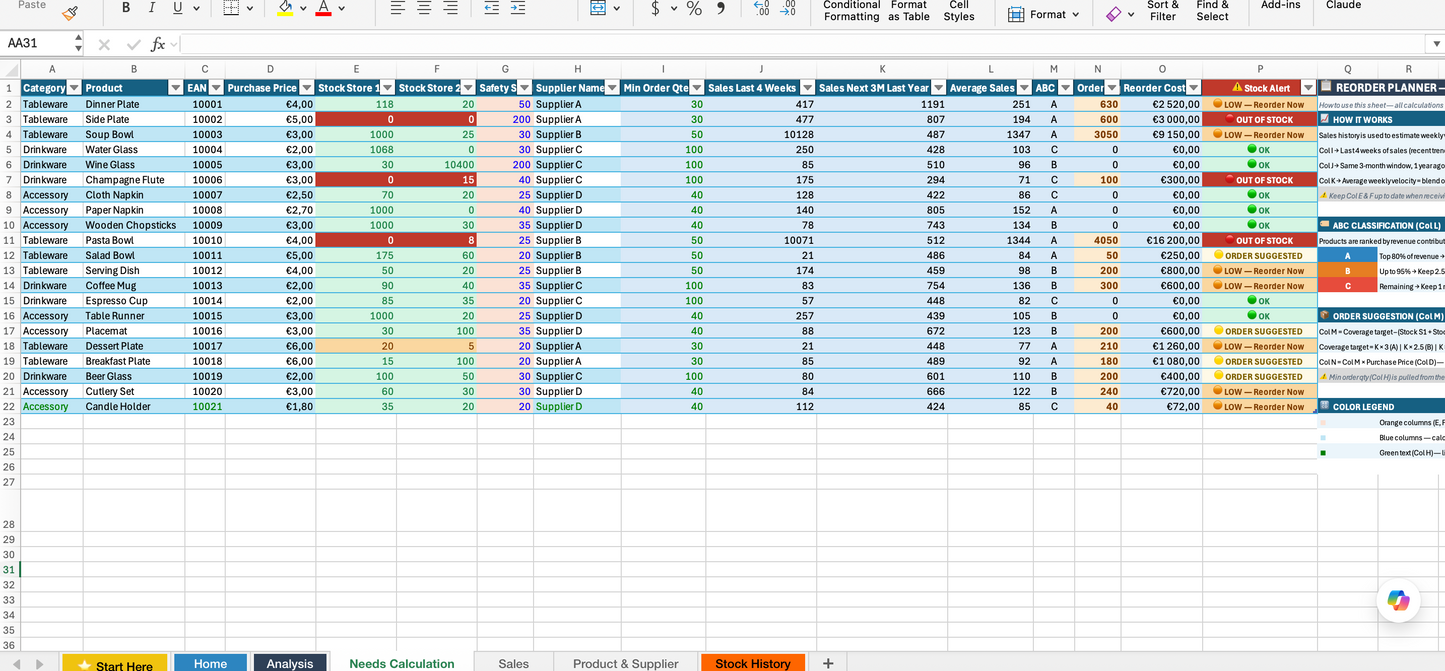
Task: Decrease decimal places
Action: click(x=789, y=8)
